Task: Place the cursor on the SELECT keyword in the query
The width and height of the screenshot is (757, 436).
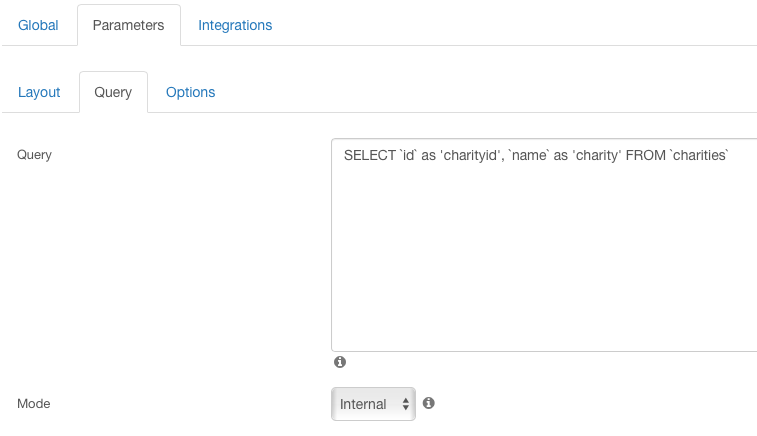Action: tap(369, 155)
